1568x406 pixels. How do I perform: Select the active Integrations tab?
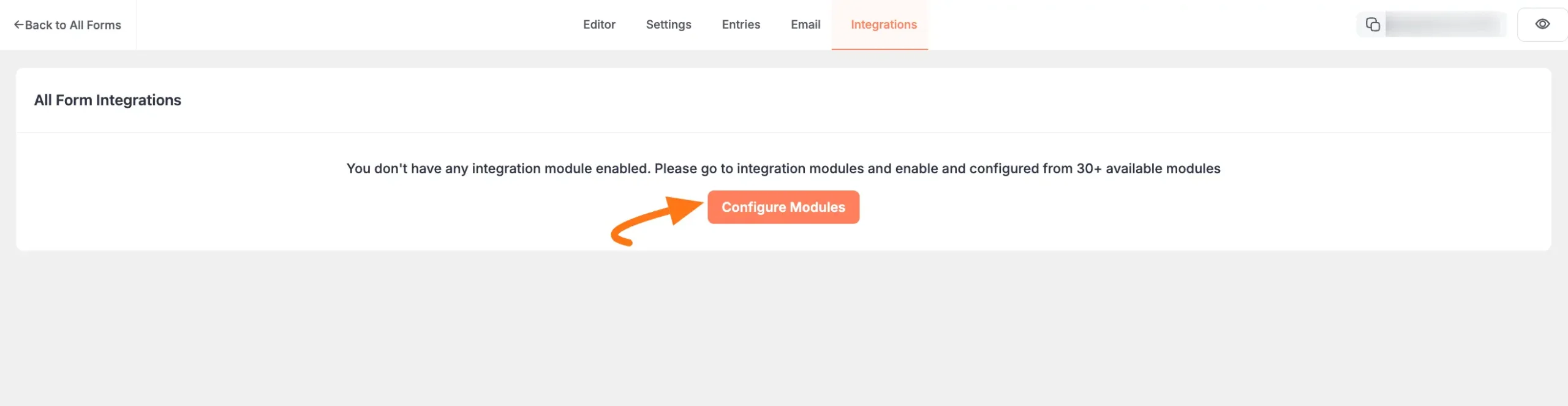[883, 24]
